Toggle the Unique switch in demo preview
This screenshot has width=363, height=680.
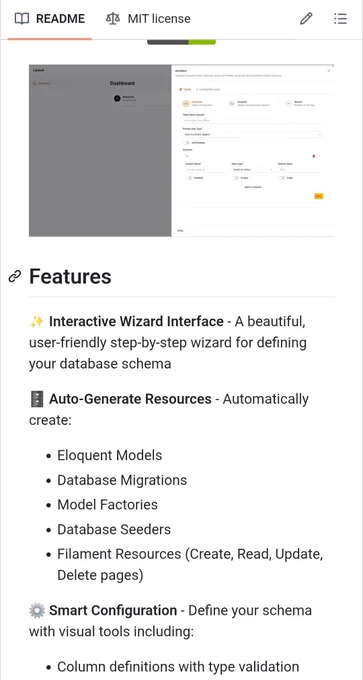(x=236, y=178)
